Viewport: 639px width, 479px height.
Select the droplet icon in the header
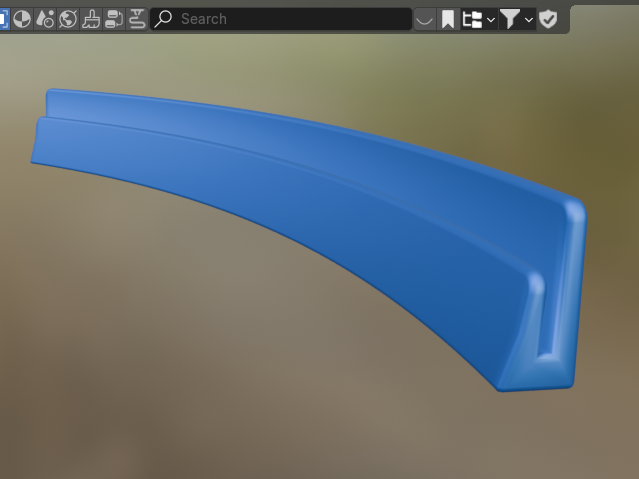click(x=45, y=18)
